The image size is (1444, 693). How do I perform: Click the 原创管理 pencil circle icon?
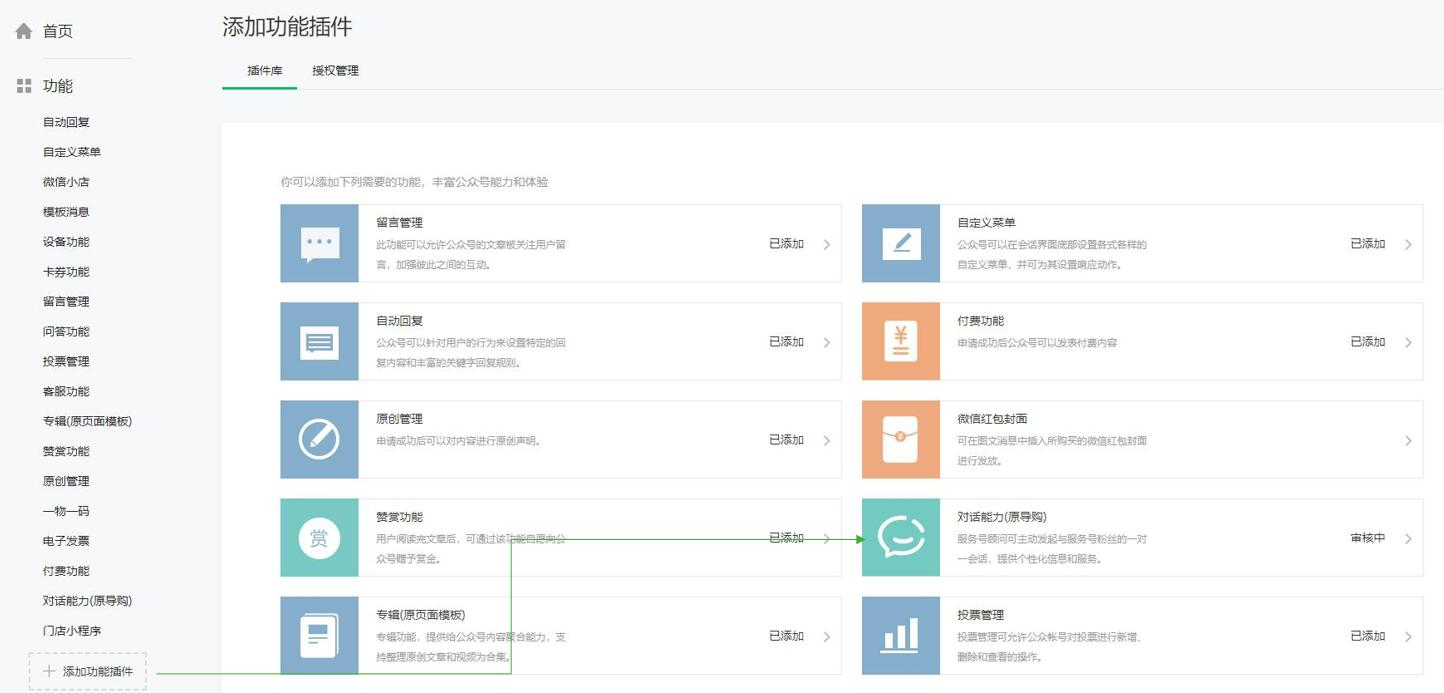[318, 439]
